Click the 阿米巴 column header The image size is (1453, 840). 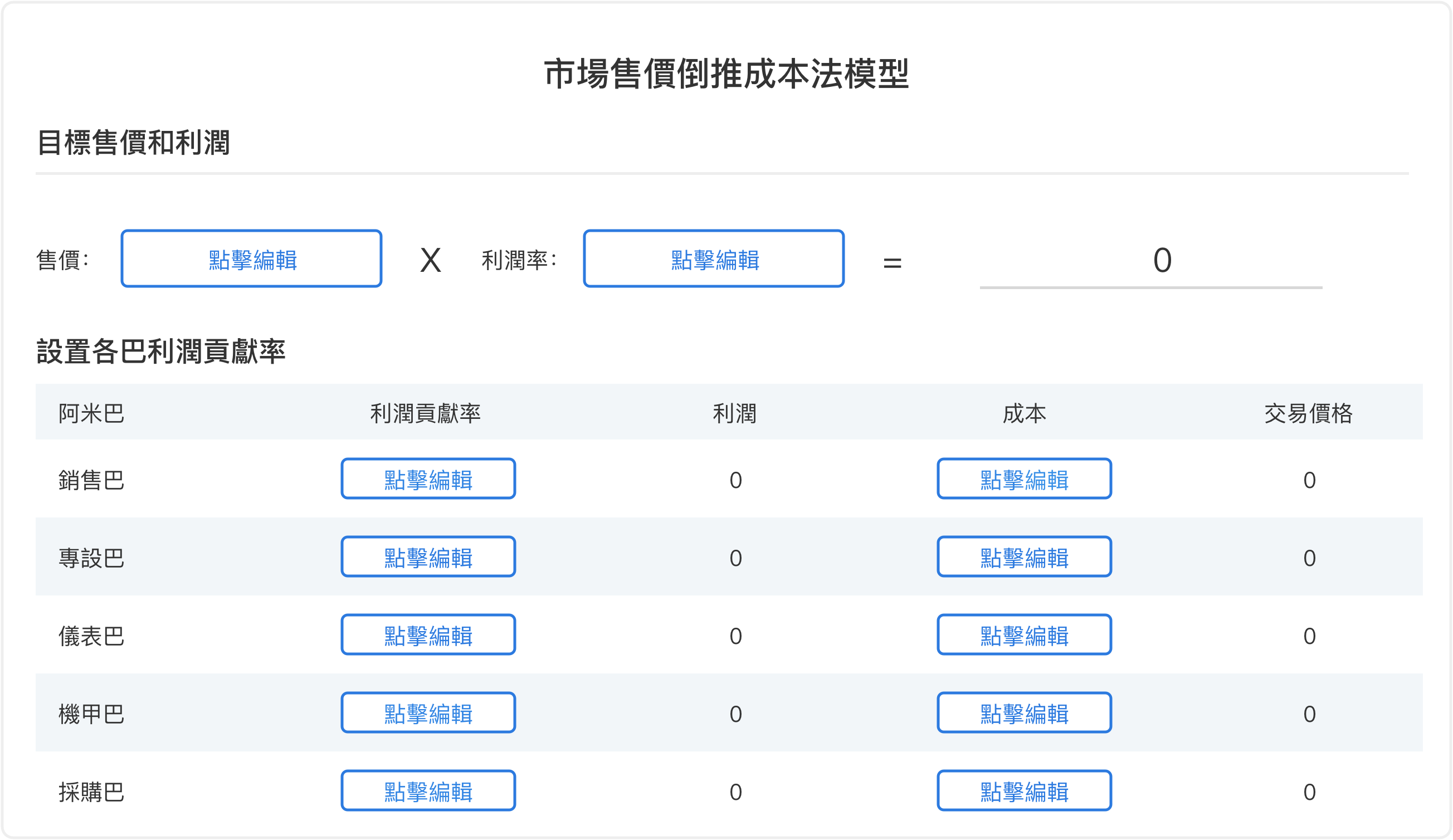tap(91, 413)
